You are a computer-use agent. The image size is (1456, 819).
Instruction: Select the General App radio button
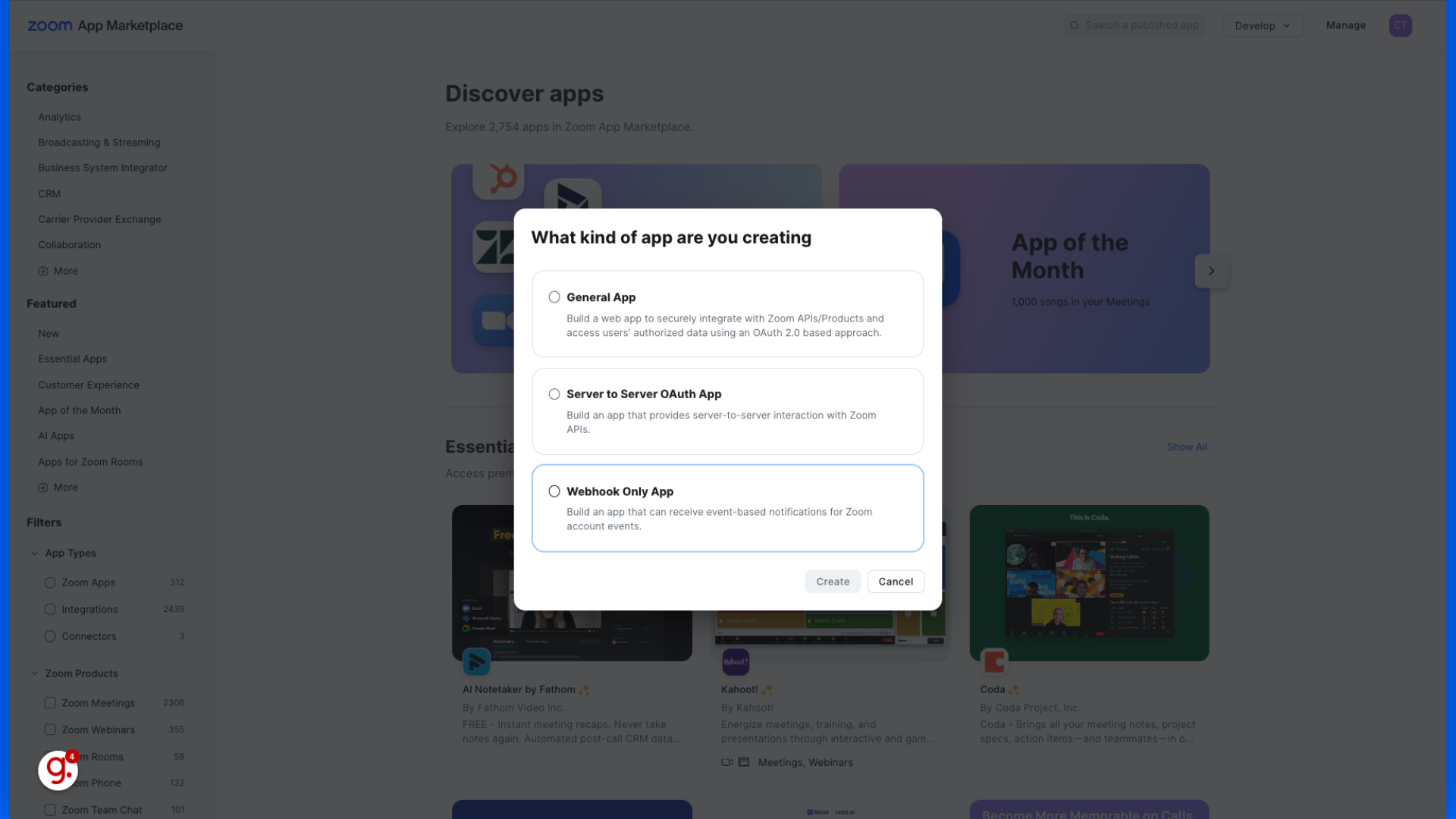tap(554, 297)
